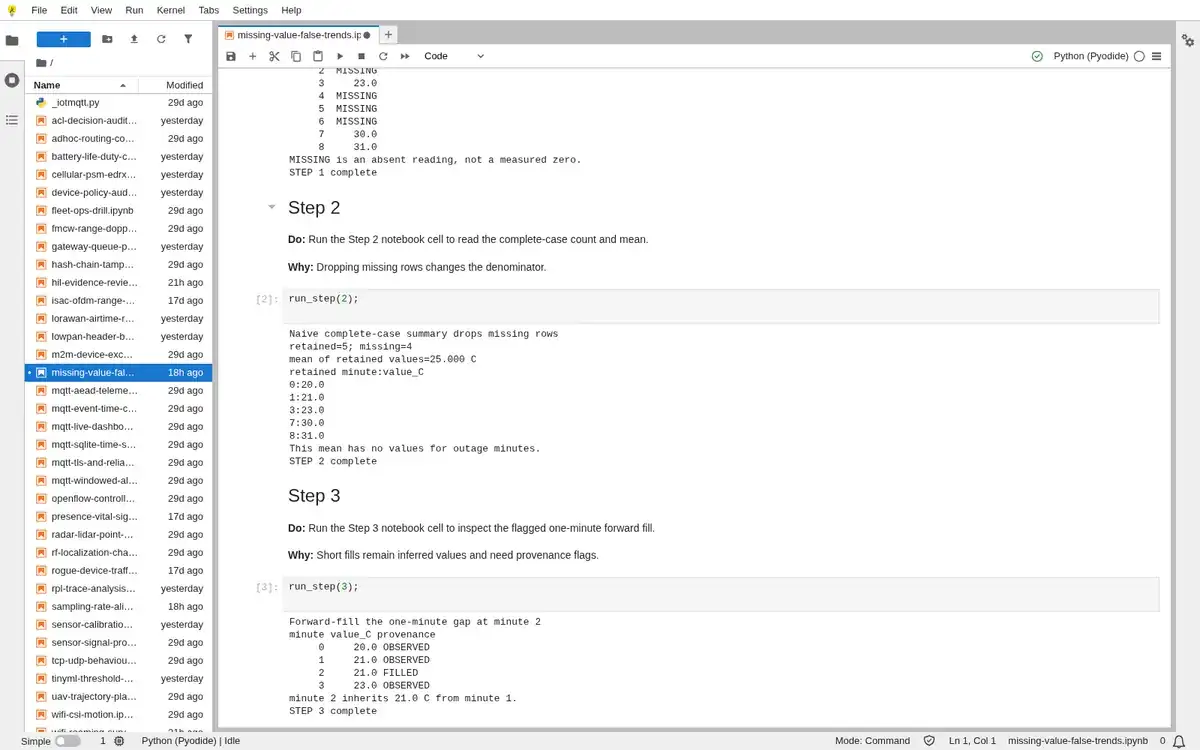The height and width of the screenshot is (750, 1200).
Task: Toggle Simple mode switch in status bar
Action: [67, 741]
